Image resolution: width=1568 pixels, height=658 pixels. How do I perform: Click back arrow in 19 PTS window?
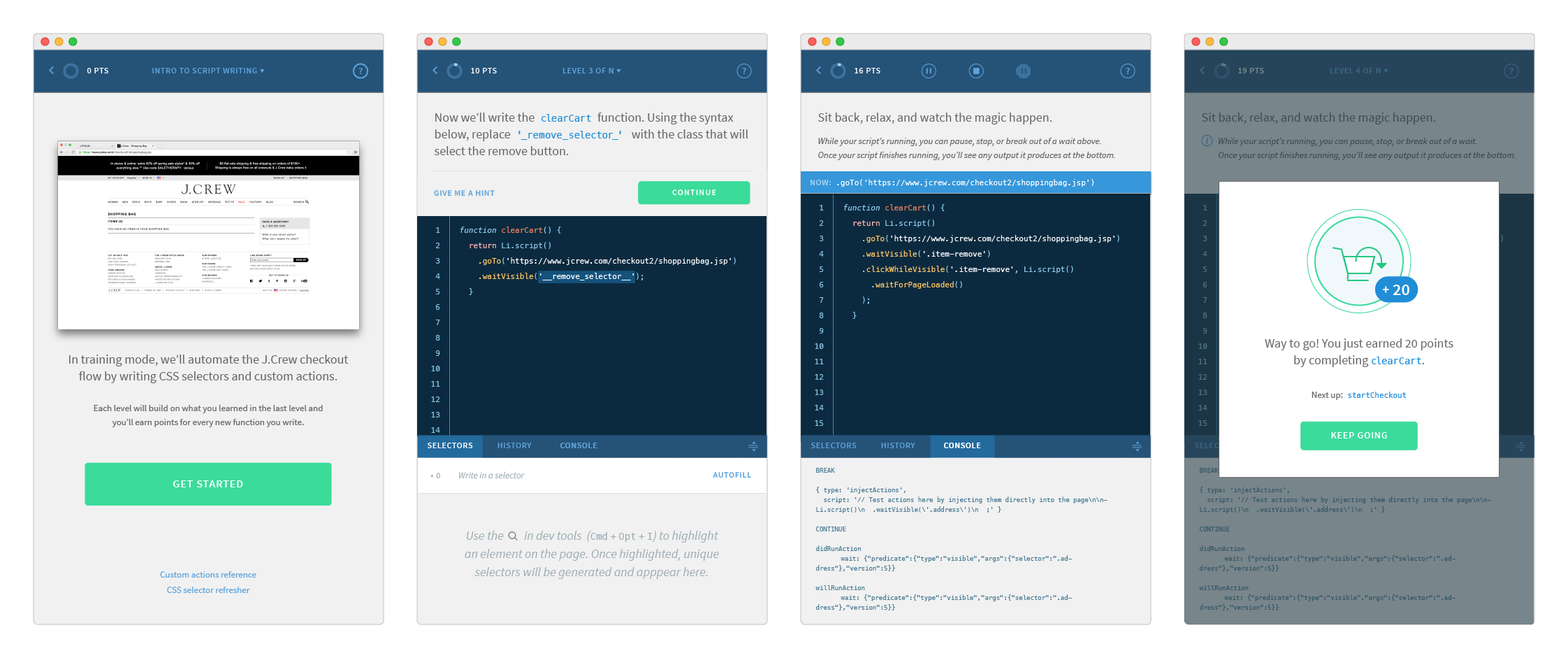(1202, 71)
